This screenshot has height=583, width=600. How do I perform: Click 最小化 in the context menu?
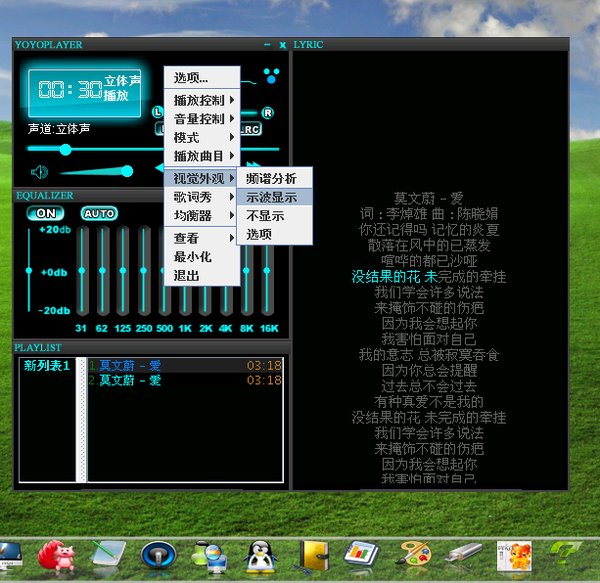pyautogui.click(x=193, y=257)
